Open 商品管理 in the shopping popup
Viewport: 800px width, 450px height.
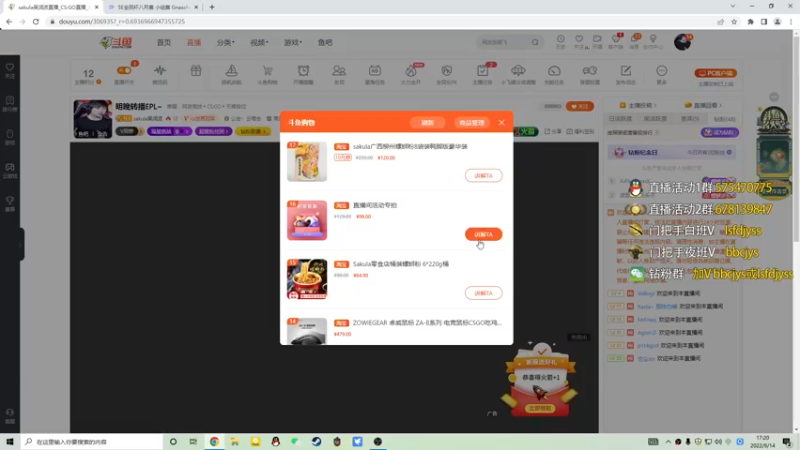[x=471, y=122]
